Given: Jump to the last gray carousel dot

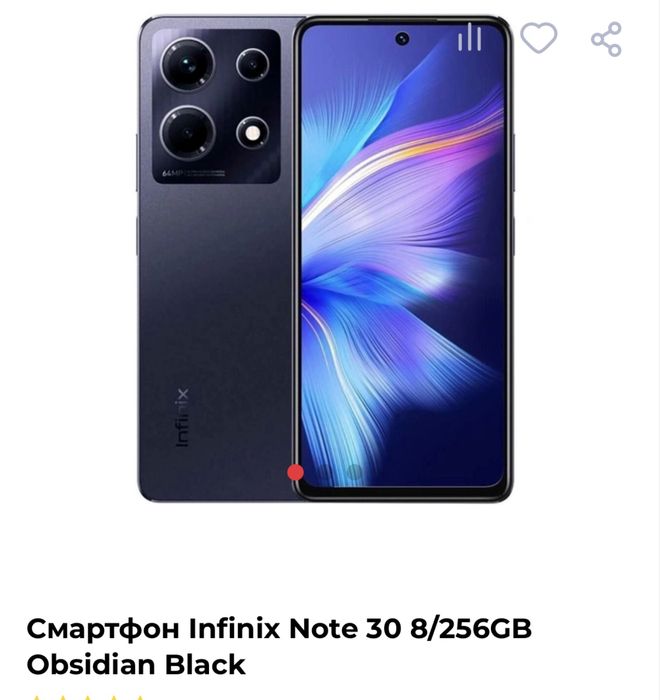Looking at the screenshot, I should point(354,472).
